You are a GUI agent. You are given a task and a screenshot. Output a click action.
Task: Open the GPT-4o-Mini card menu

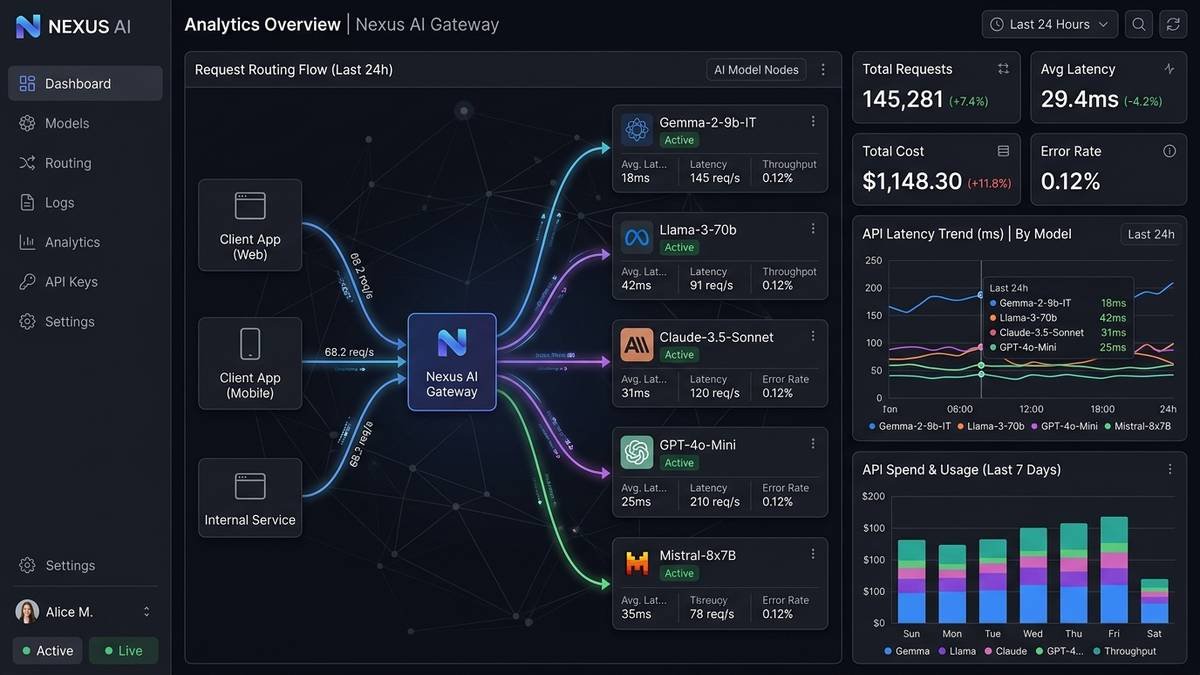coord(813,443)
